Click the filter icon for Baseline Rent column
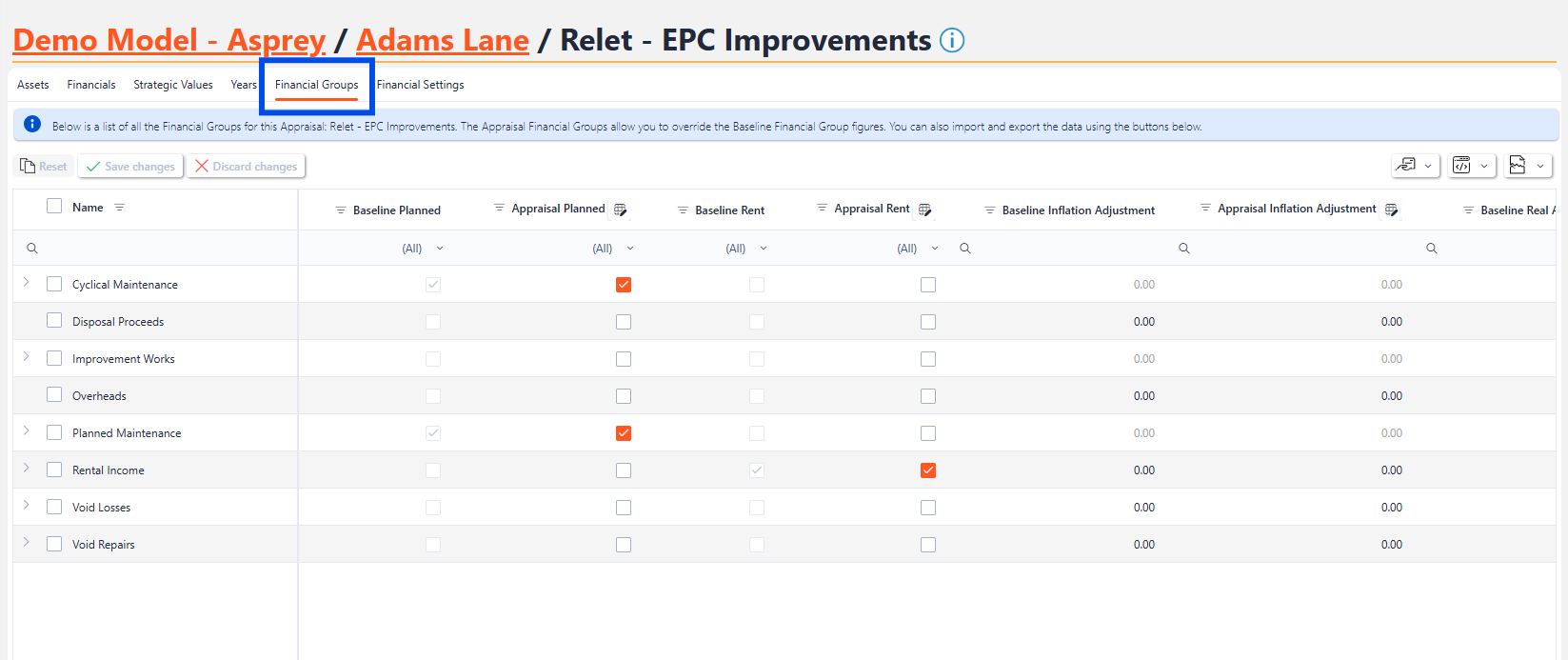Image resolution: width=1568 pixels, height=660 pixels. coord(683,210)
